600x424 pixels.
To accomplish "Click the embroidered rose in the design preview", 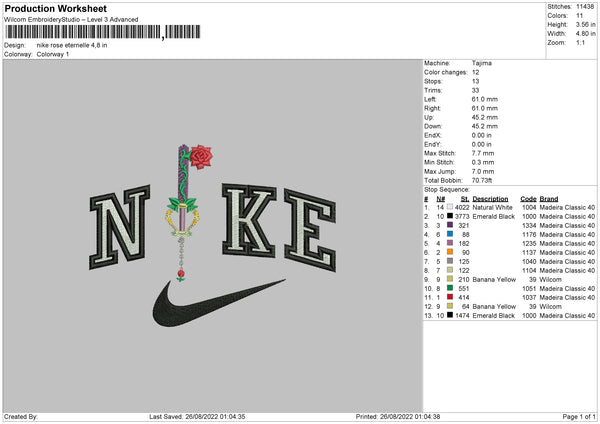I will click(x=201, y=157).
